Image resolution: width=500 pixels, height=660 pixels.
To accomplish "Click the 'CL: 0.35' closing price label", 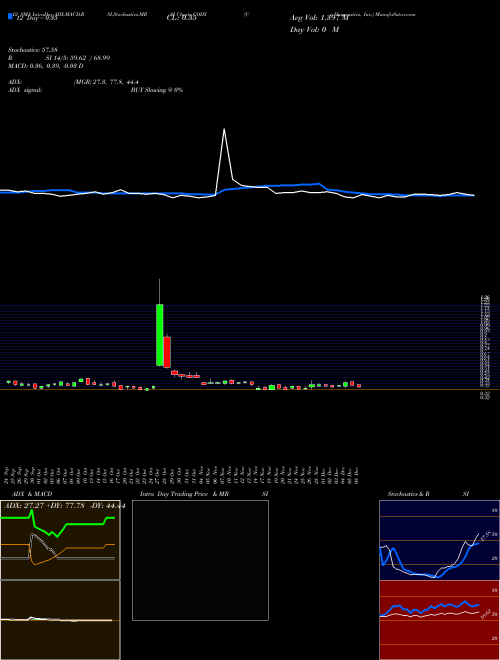I will (181, 18).
